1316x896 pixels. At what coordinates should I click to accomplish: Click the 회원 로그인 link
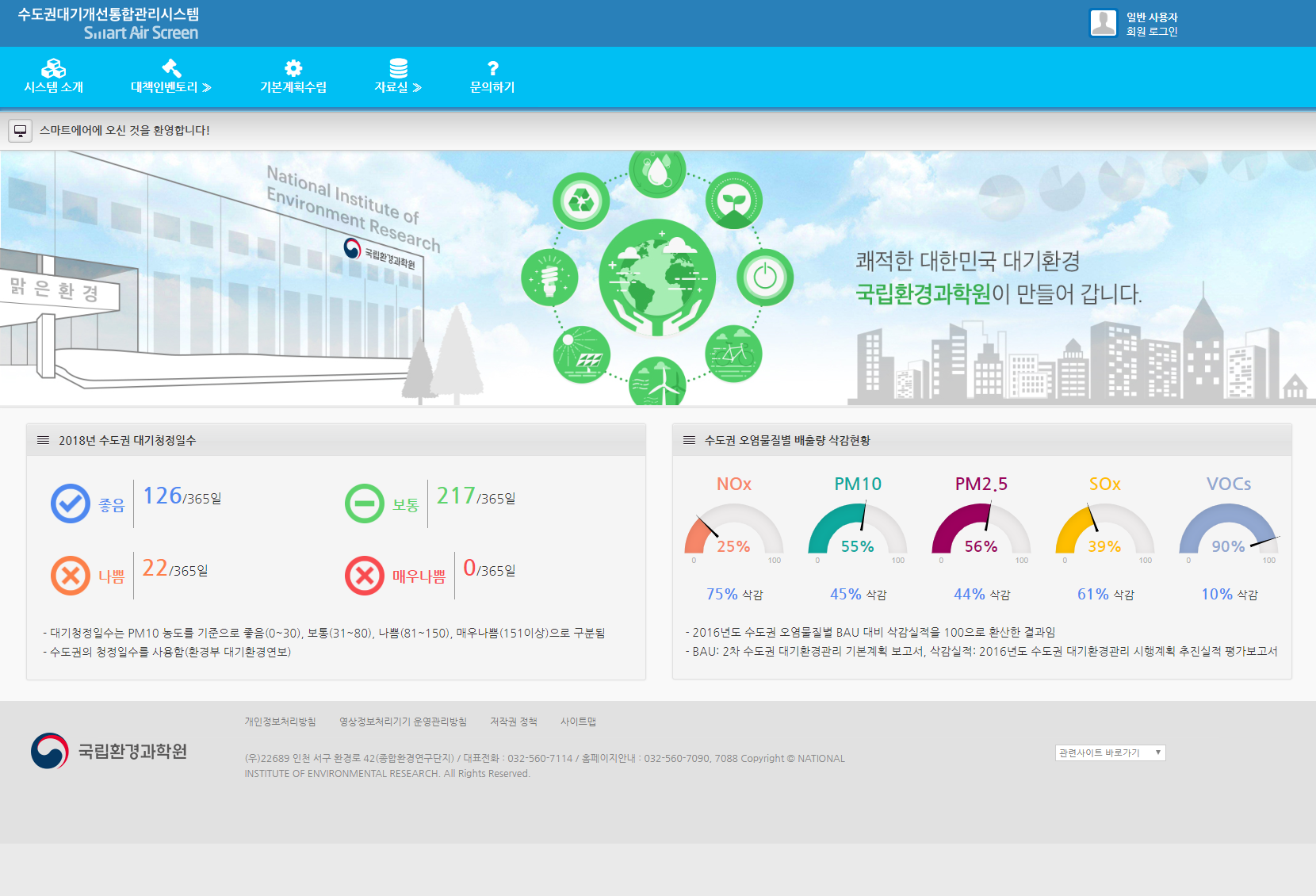[1151, 32]
